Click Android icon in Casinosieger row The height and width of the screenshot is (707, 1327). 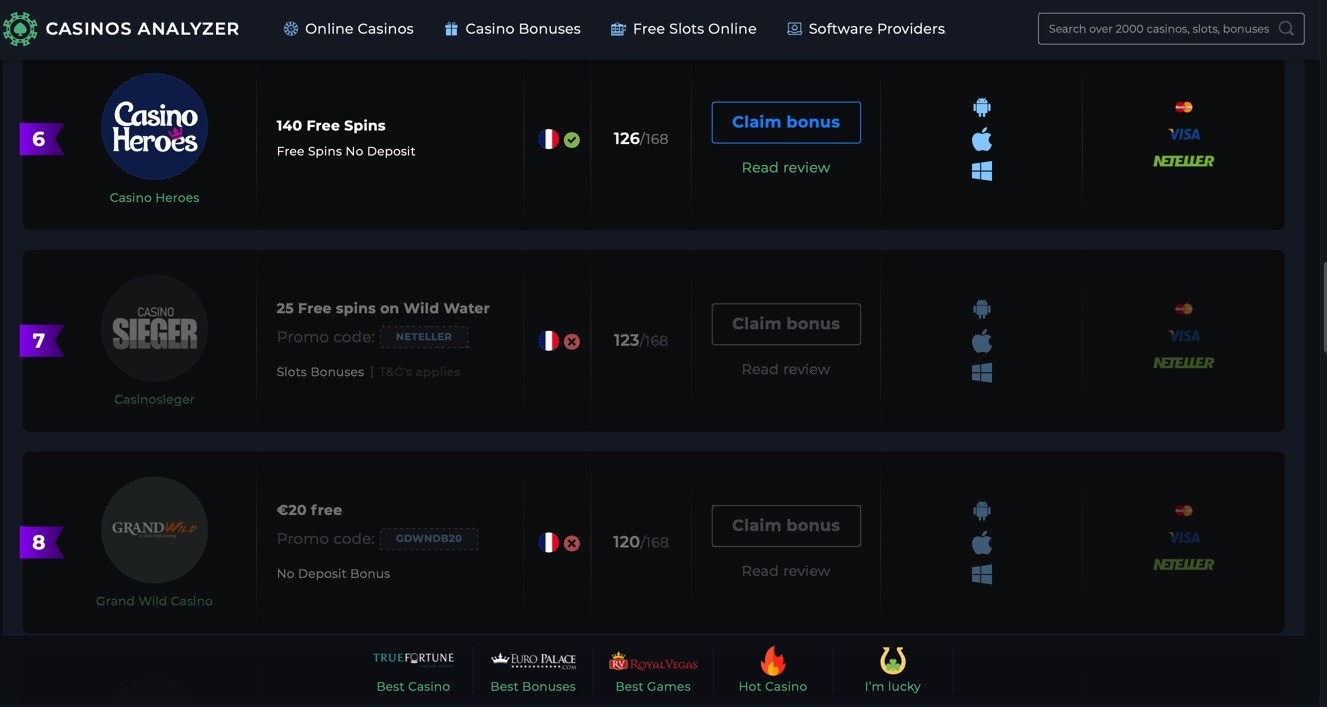tap(982, 309)
